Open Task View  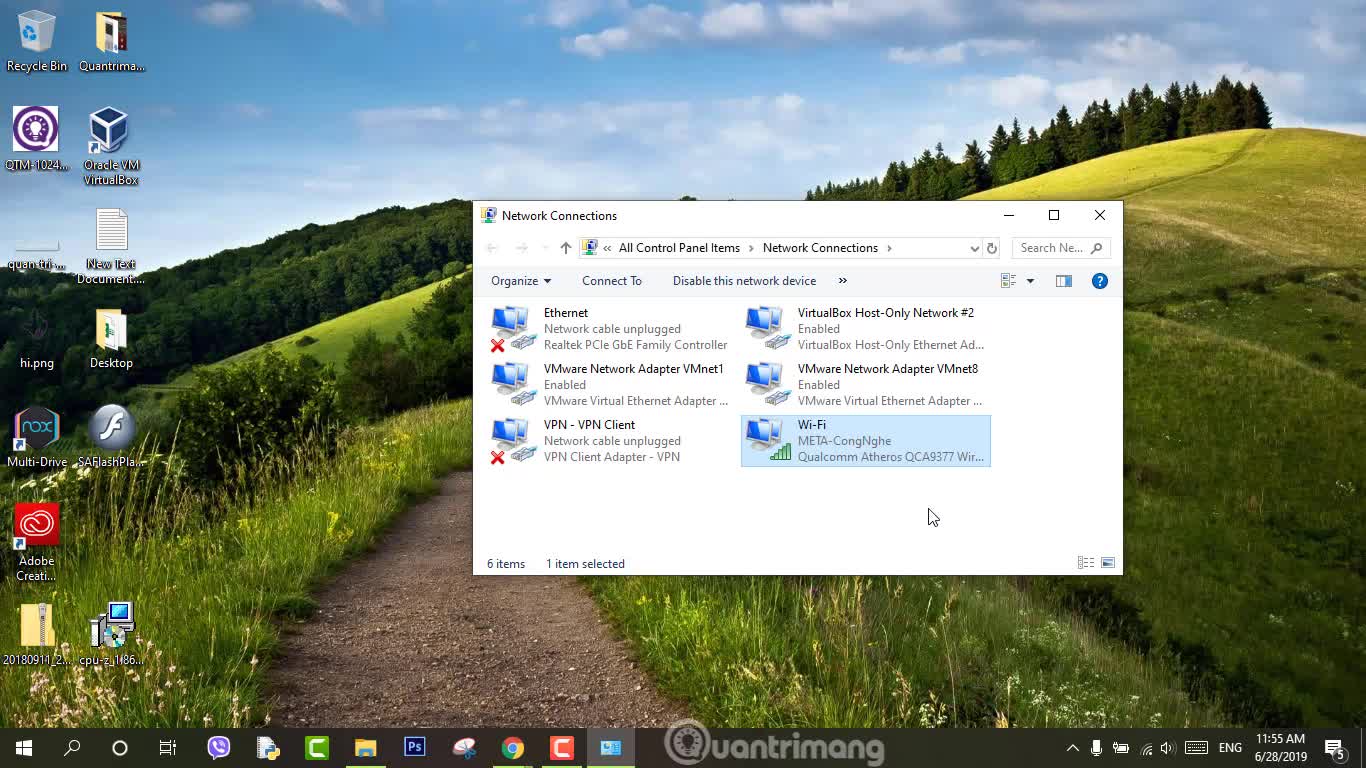coord(168,747)
